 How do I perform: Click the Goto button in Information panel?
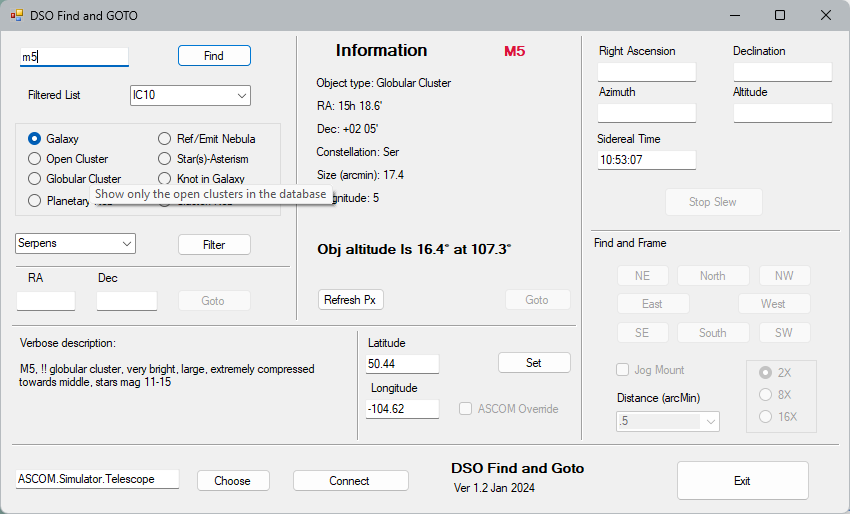537,300
